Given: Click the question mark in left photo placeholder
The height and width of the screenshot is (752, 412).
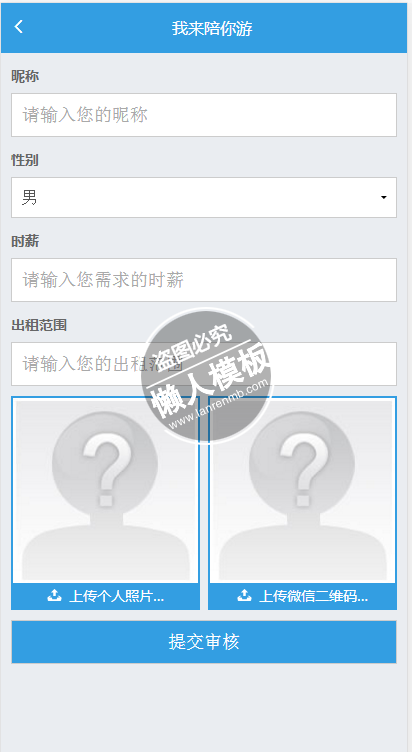Looking at the screenshot, I should 105,469.
